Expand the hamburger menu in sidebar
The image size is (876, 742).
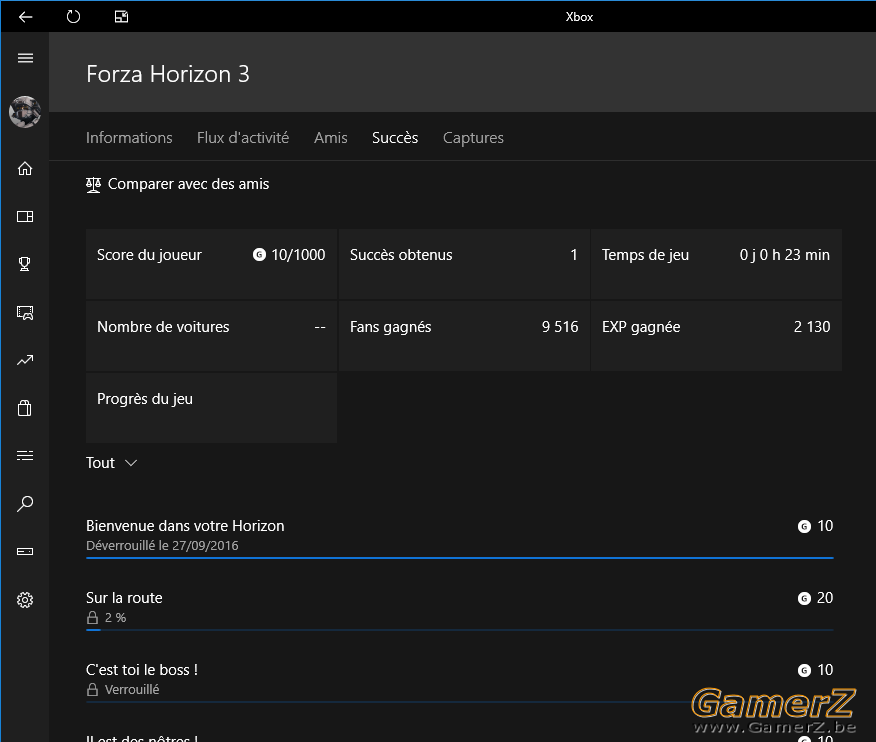25,58
